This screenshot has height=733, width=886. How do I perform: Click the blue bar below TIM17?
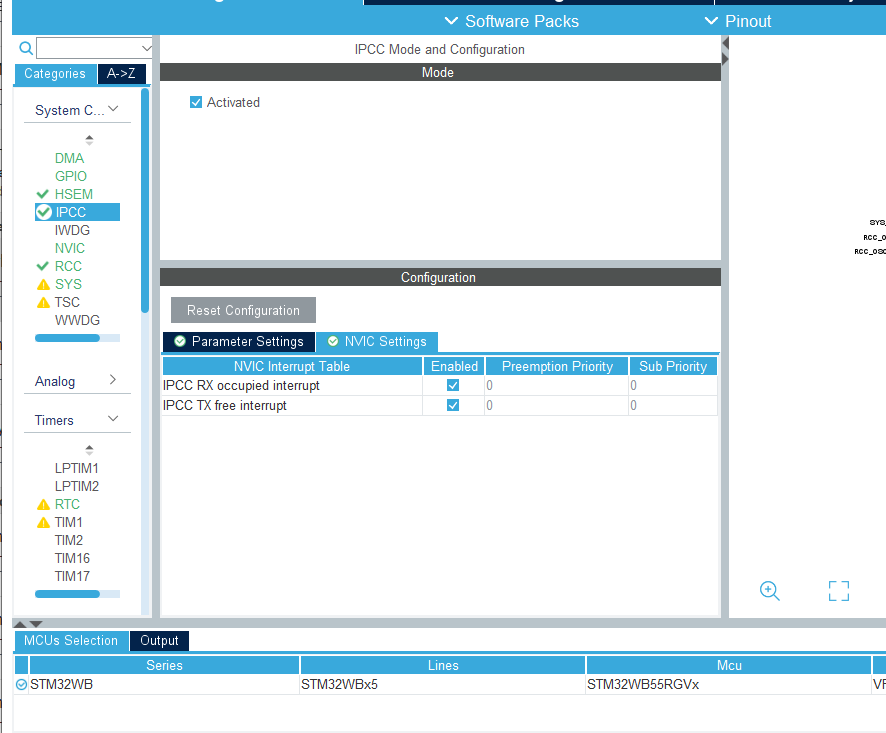(x=67, y=594)
